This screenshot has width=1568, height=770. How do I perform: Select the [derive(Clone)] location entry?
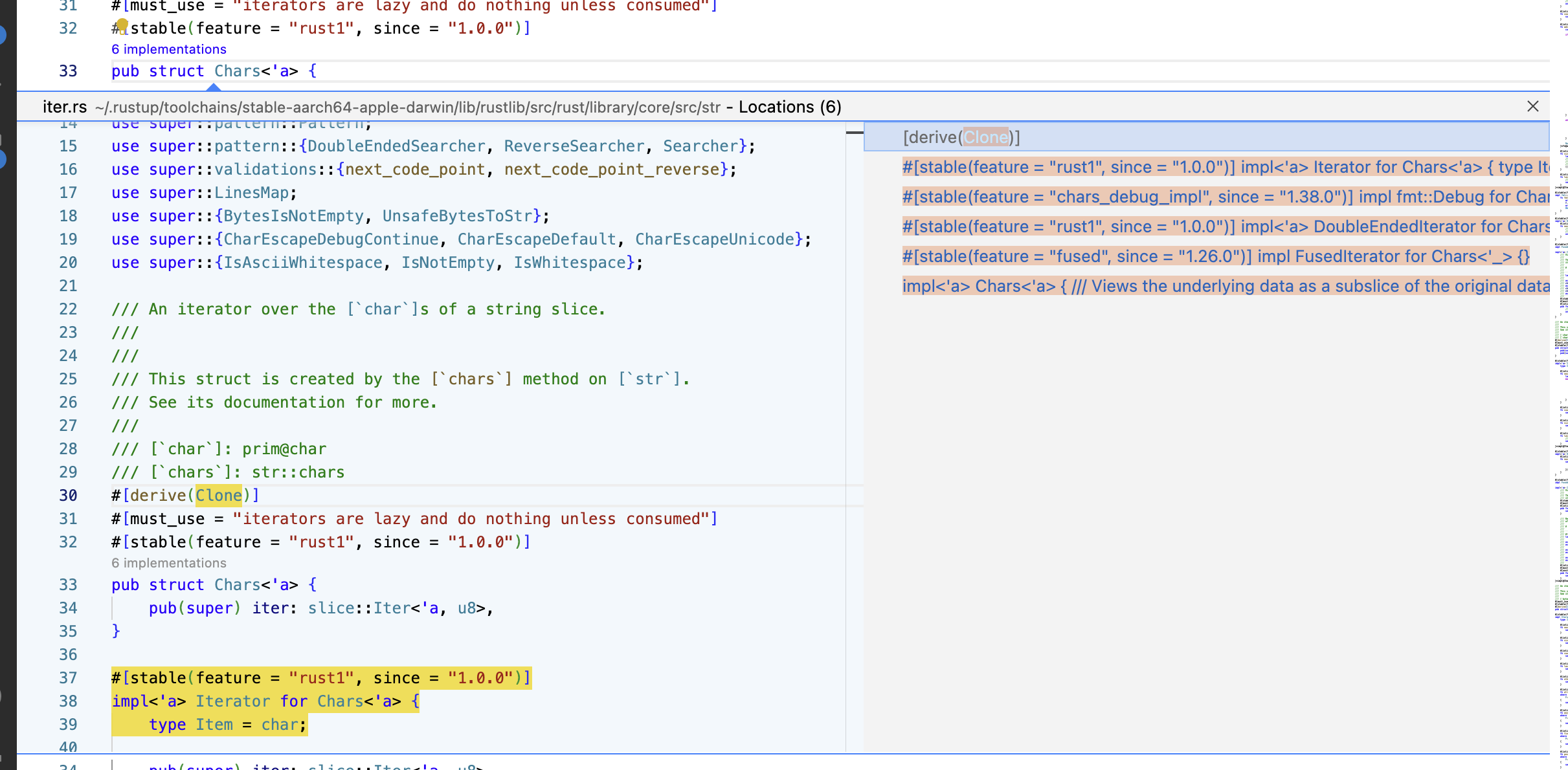point(1207,137)
